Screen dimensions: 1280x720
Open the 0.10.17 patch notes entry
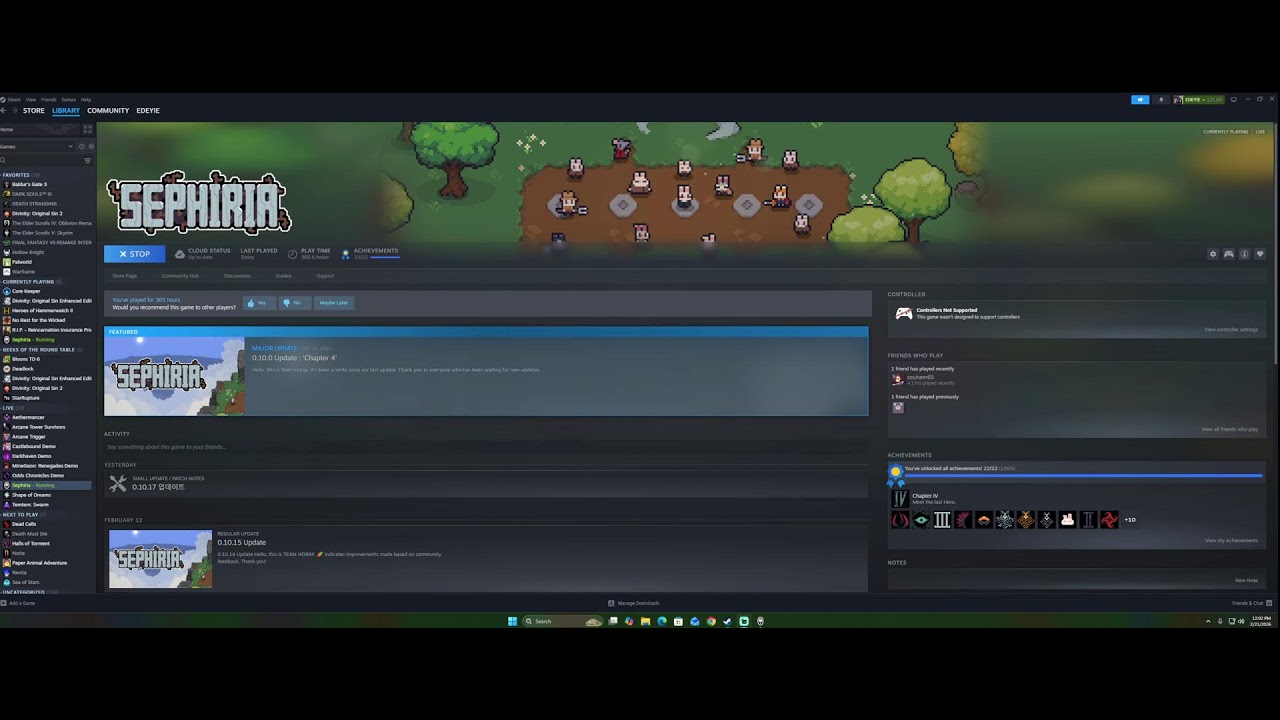[x=486, y=483]
